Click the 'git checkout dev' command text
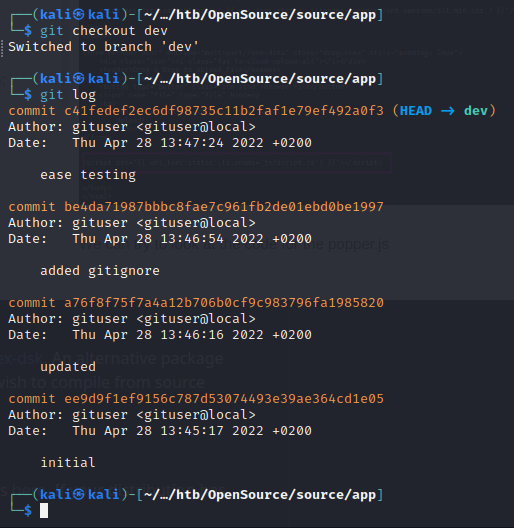Image resolution: width=514 pixels, height=528 pixels. click(x=104, y=31)
